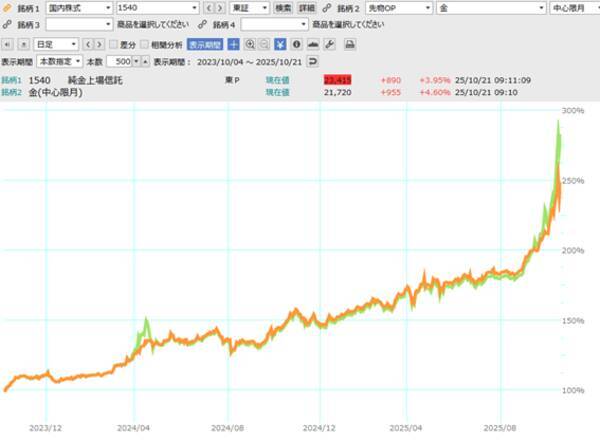Open chart settings with the wrench icon

point(329,44)
